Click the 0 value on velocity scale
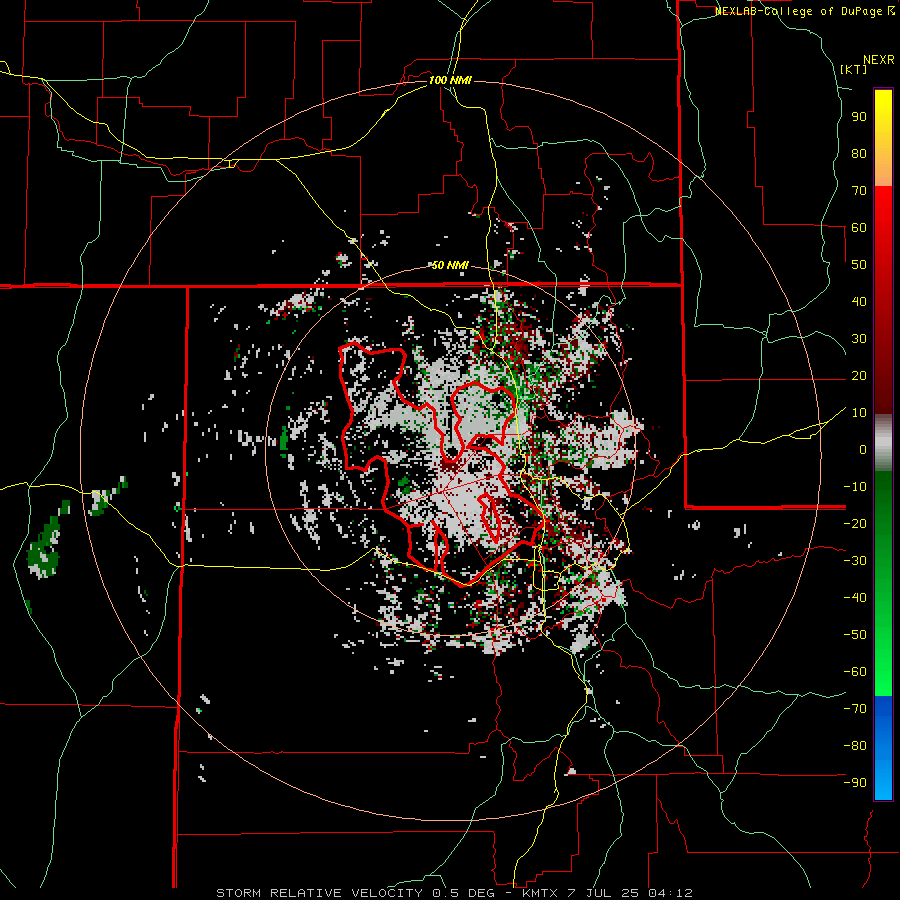This screenshot has height=900, width=900. pos(863,450)
